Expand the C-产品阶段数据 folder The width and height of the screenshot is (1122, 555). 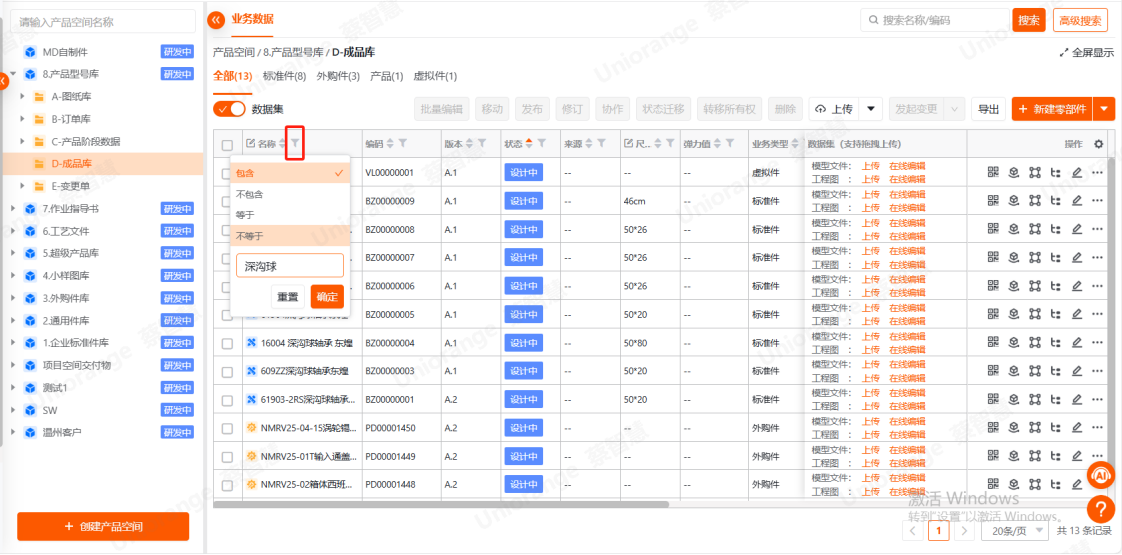(22, 141)
